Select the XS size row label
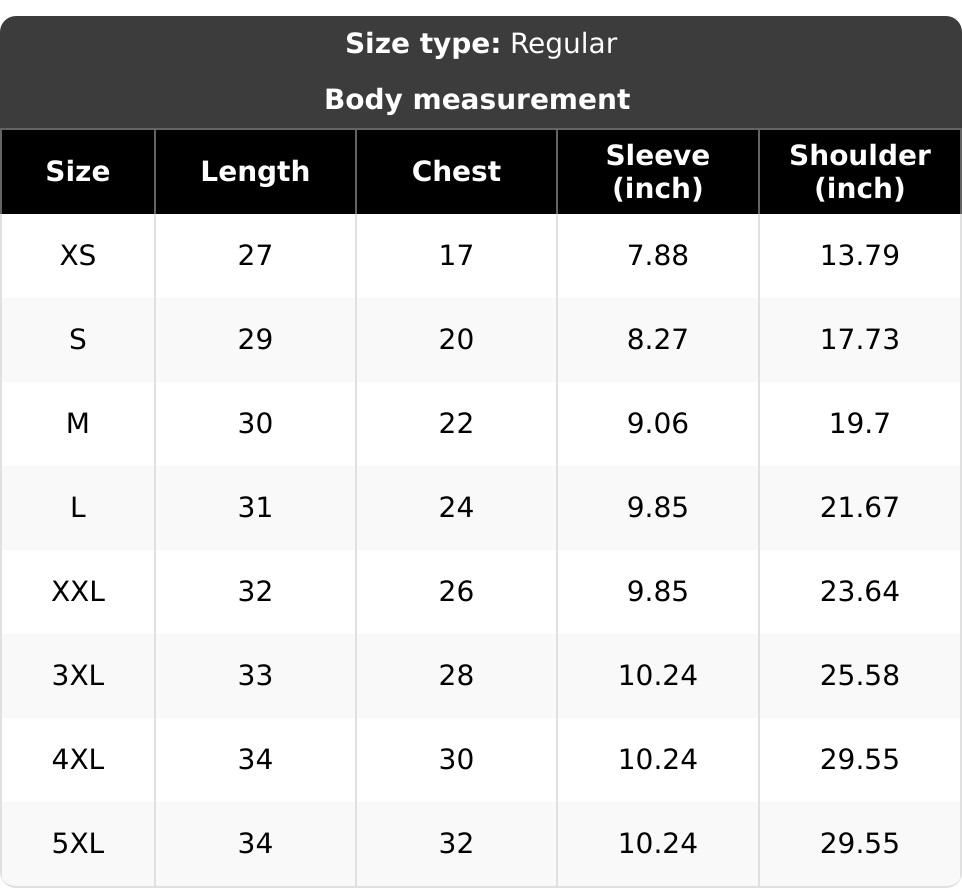Screen dimensions: 962x888 click(78, 255)
